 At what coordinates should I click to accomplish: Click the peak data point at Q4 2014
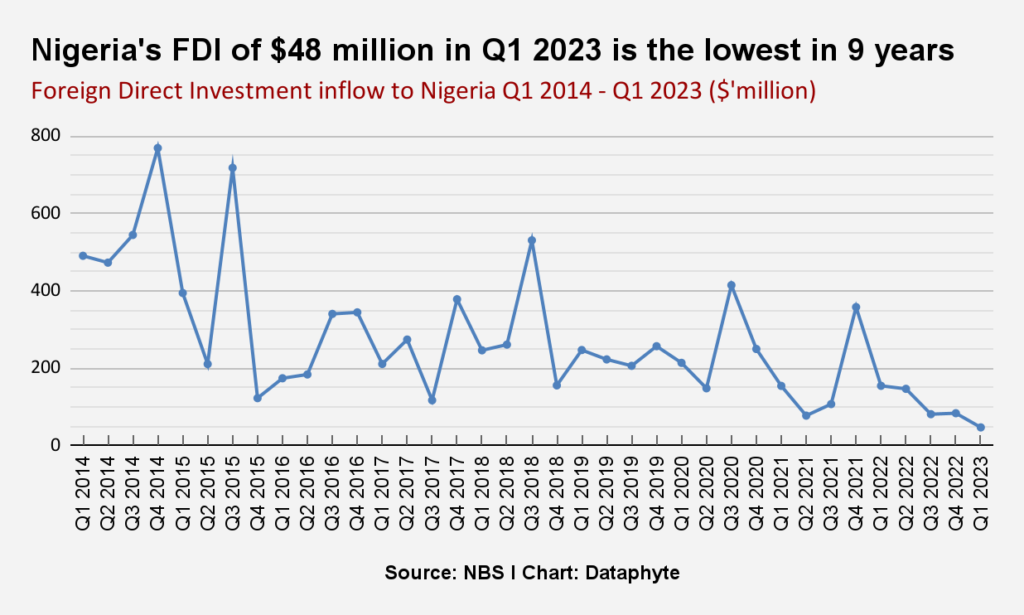157,148
